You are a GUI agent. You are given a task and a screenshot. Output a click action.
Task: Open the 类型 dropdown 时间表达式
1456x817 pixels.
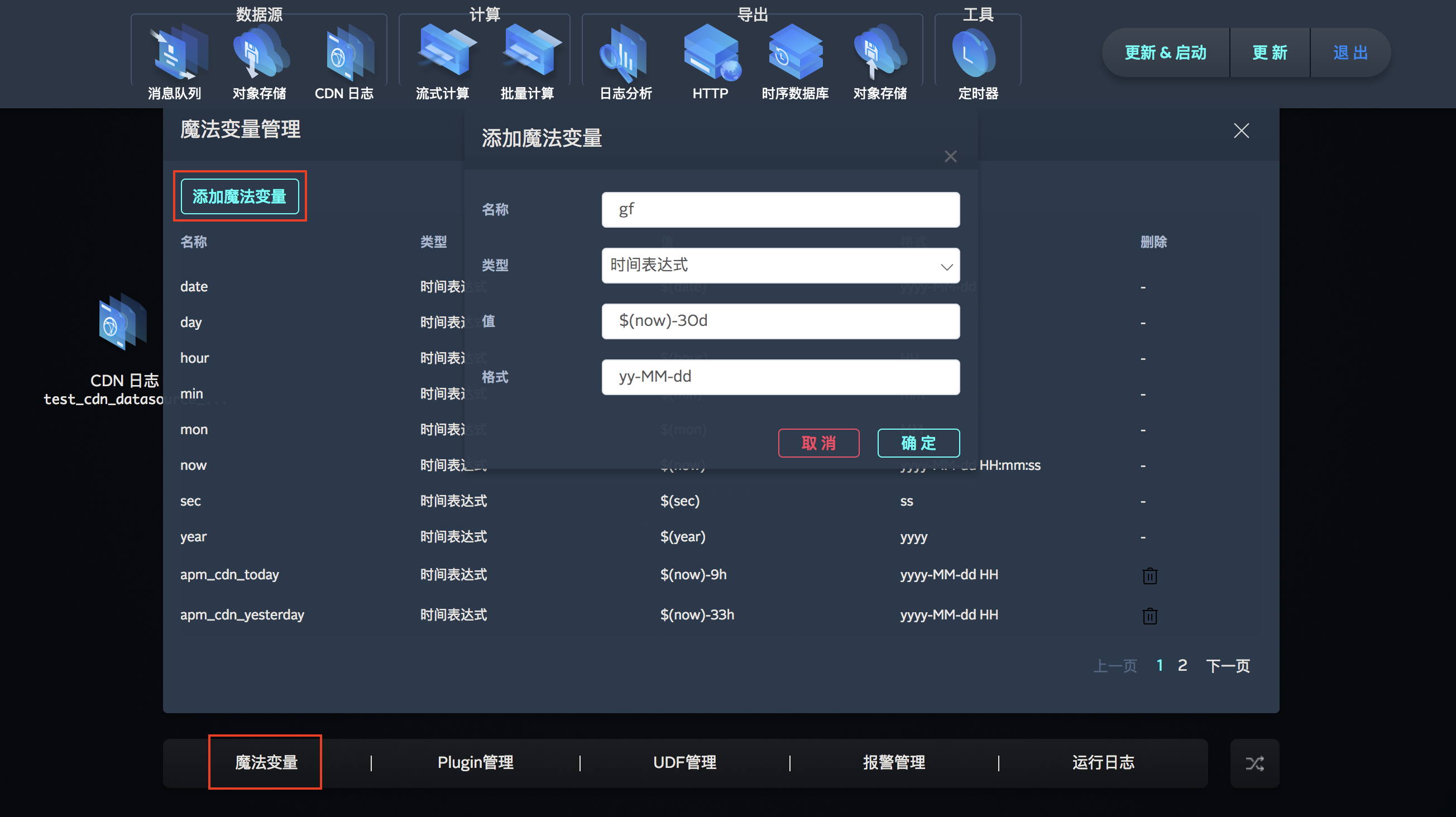[780, 266]
